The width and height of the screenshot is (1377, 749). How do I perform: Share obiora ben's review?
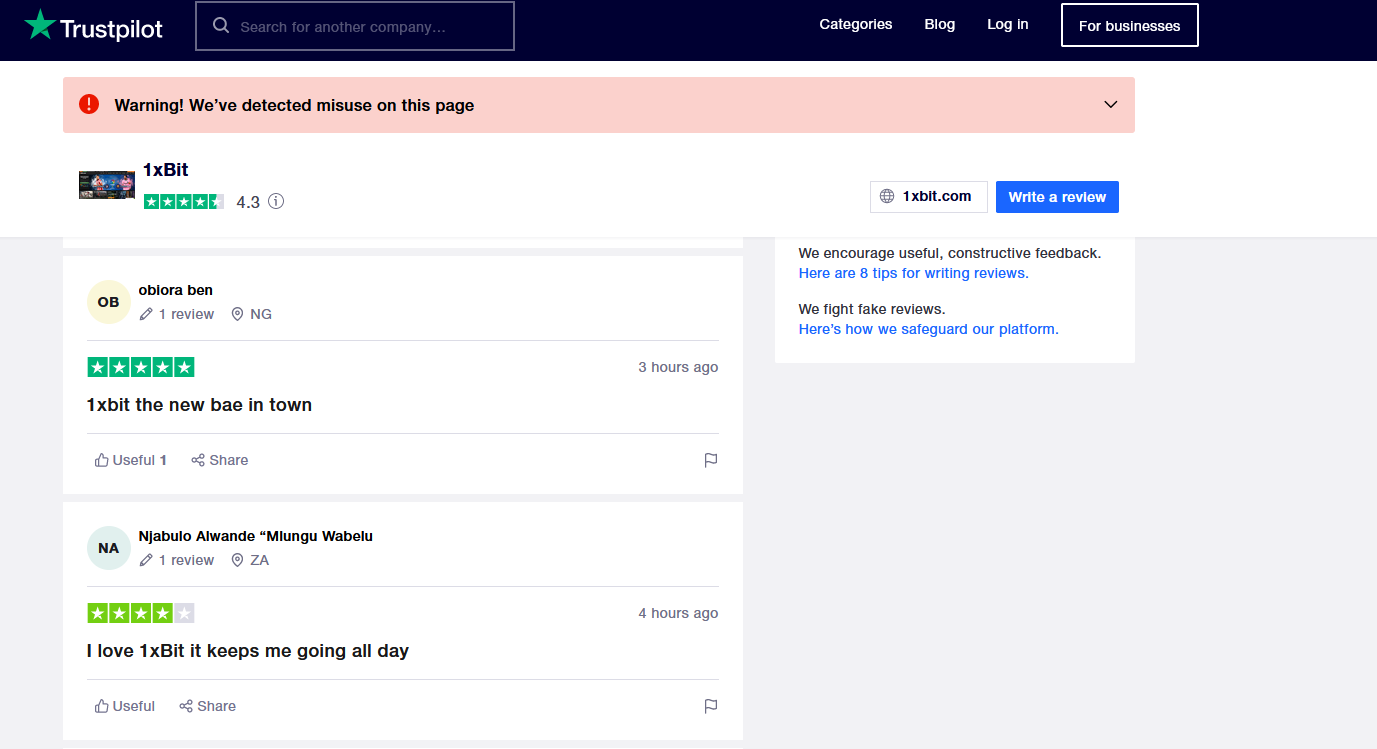pos(219,460)
